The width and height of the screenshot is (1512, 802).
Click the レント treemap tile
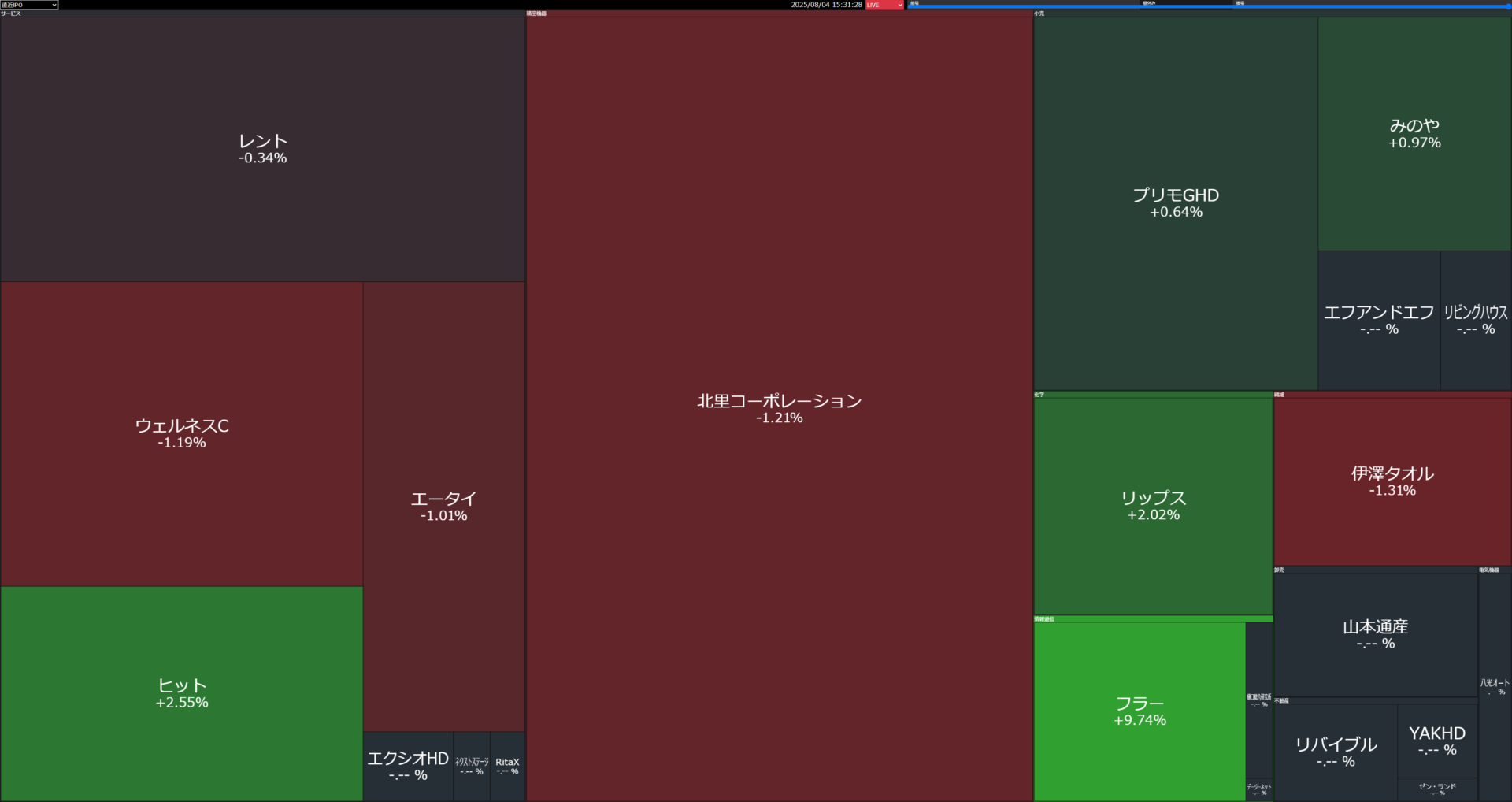point(263,149)
